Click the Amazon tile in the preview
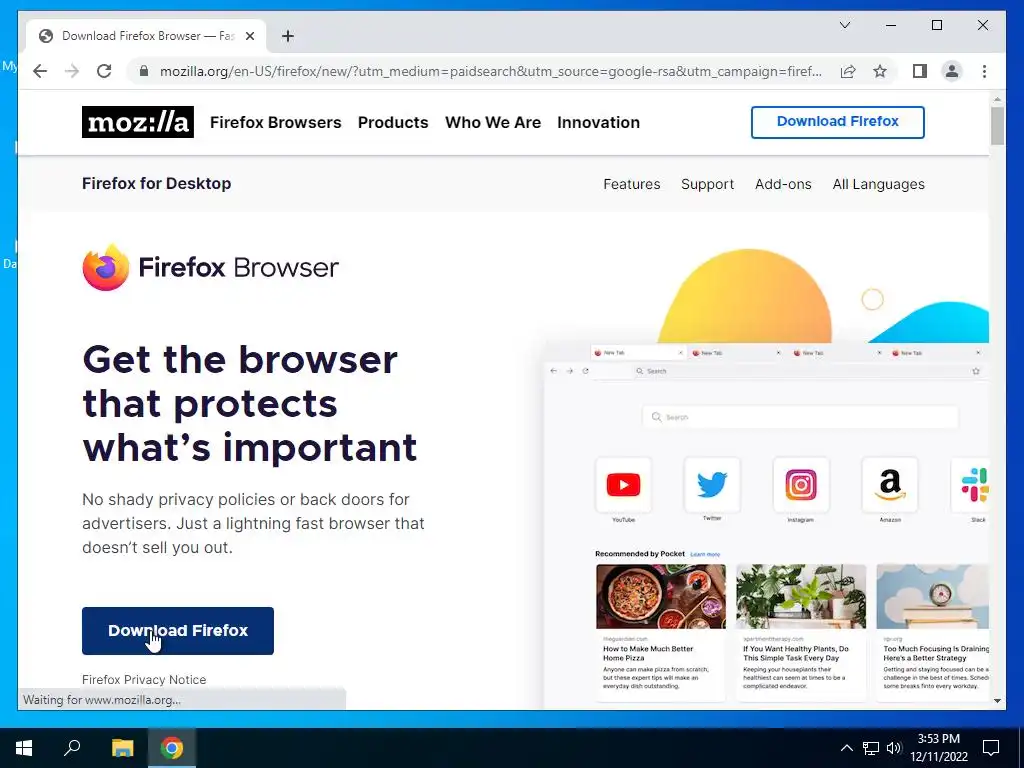The height and width of the screenshot is (768, 1024). coord(889,485)
